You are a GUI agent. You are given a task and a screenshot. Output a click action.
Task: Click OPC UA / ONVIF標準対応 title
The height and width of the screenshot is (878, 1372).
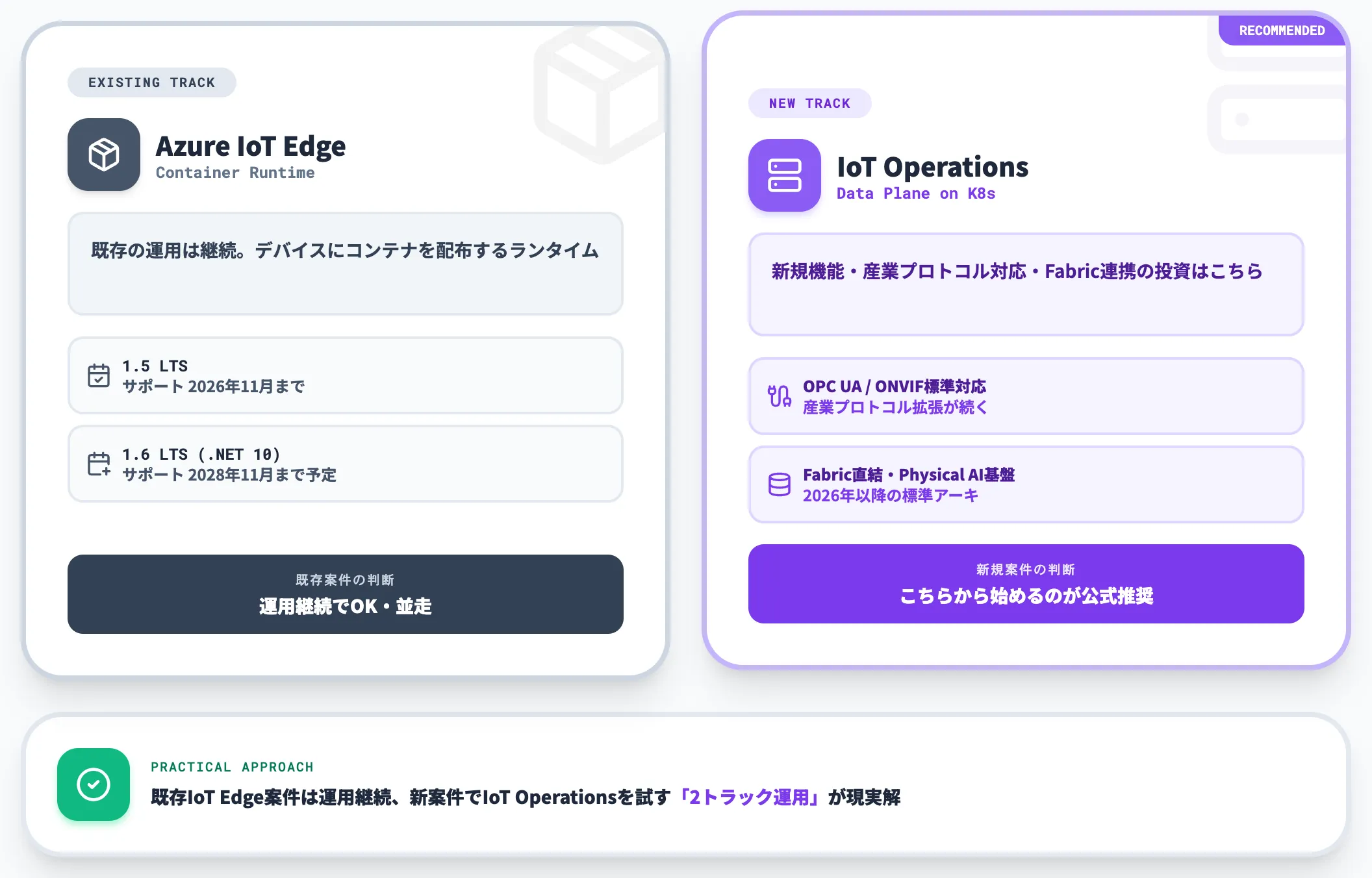pos(895,386)
